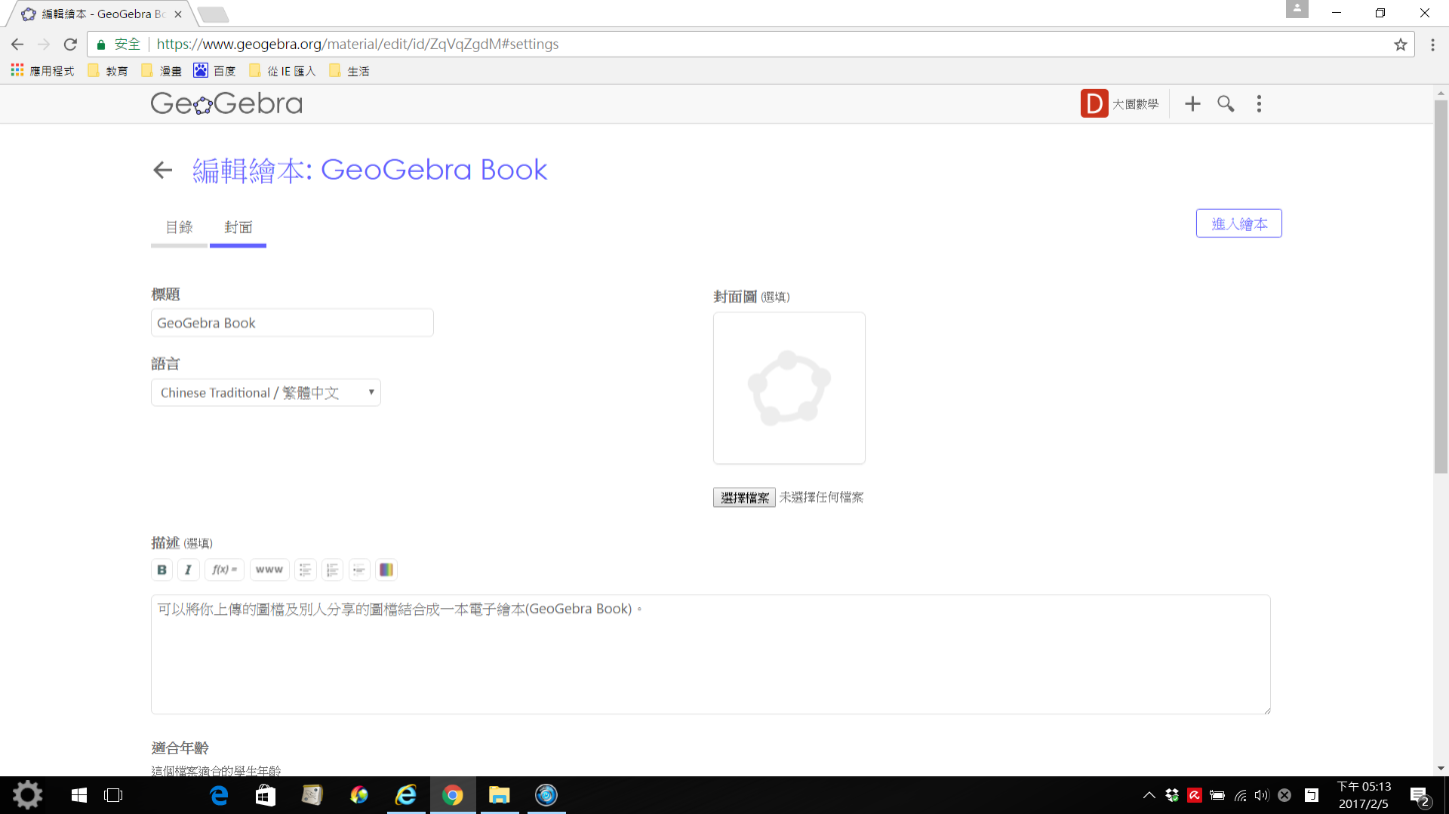Open the Dropbox tray icon

tap(1172, 796)
